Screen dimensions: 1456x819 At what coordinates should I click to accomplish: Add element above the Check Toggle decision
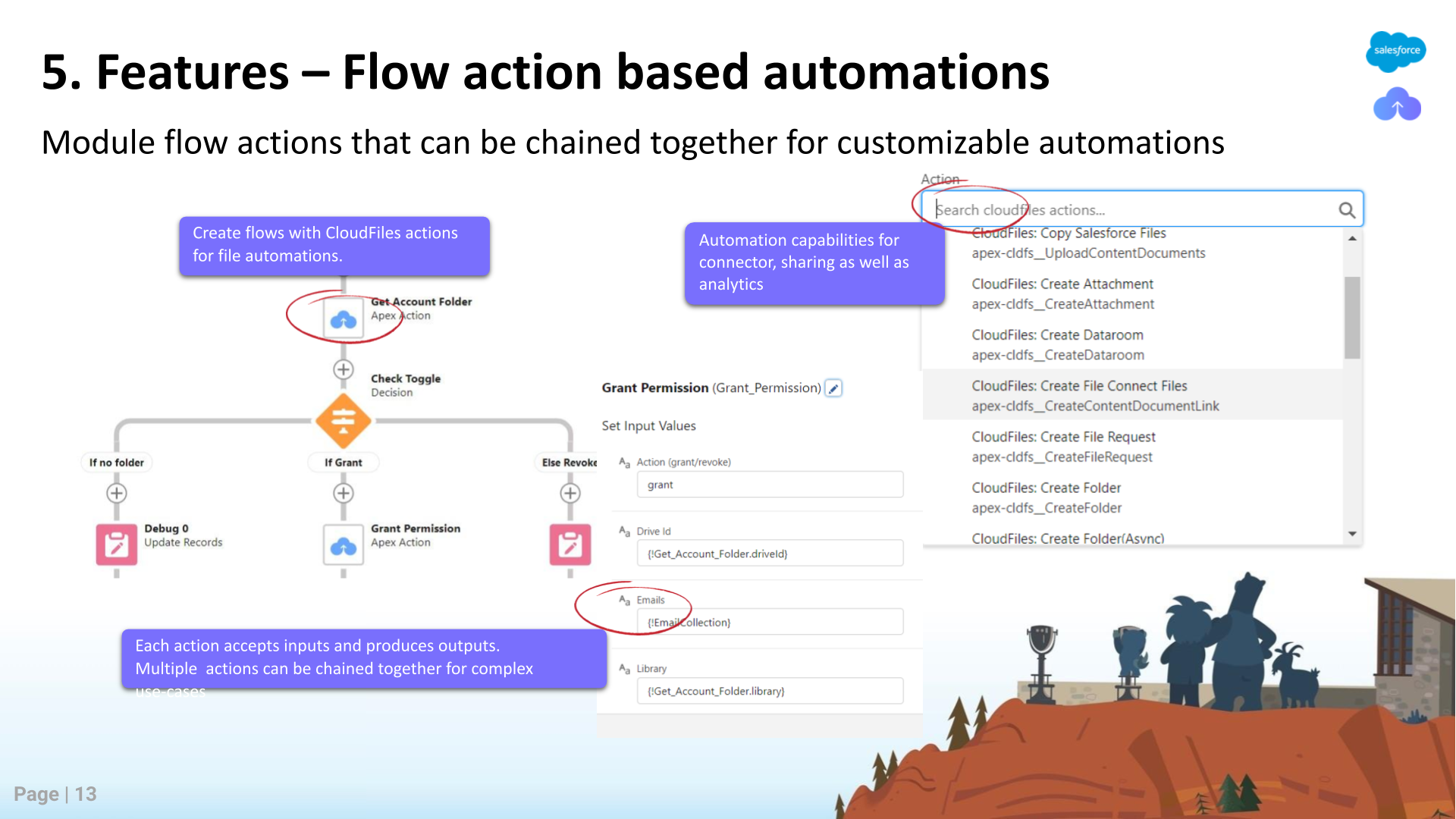point(344,369)
